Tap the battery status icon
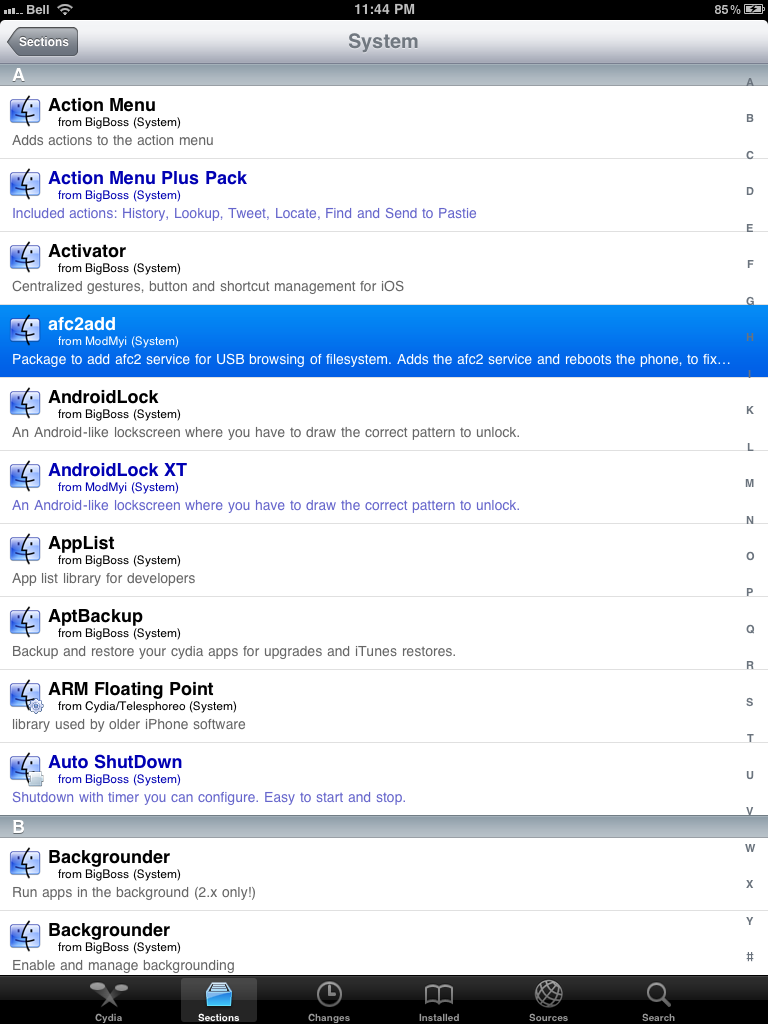Image resolution: width=768 pixels, height=1024 pixels. tap(753, 9)
